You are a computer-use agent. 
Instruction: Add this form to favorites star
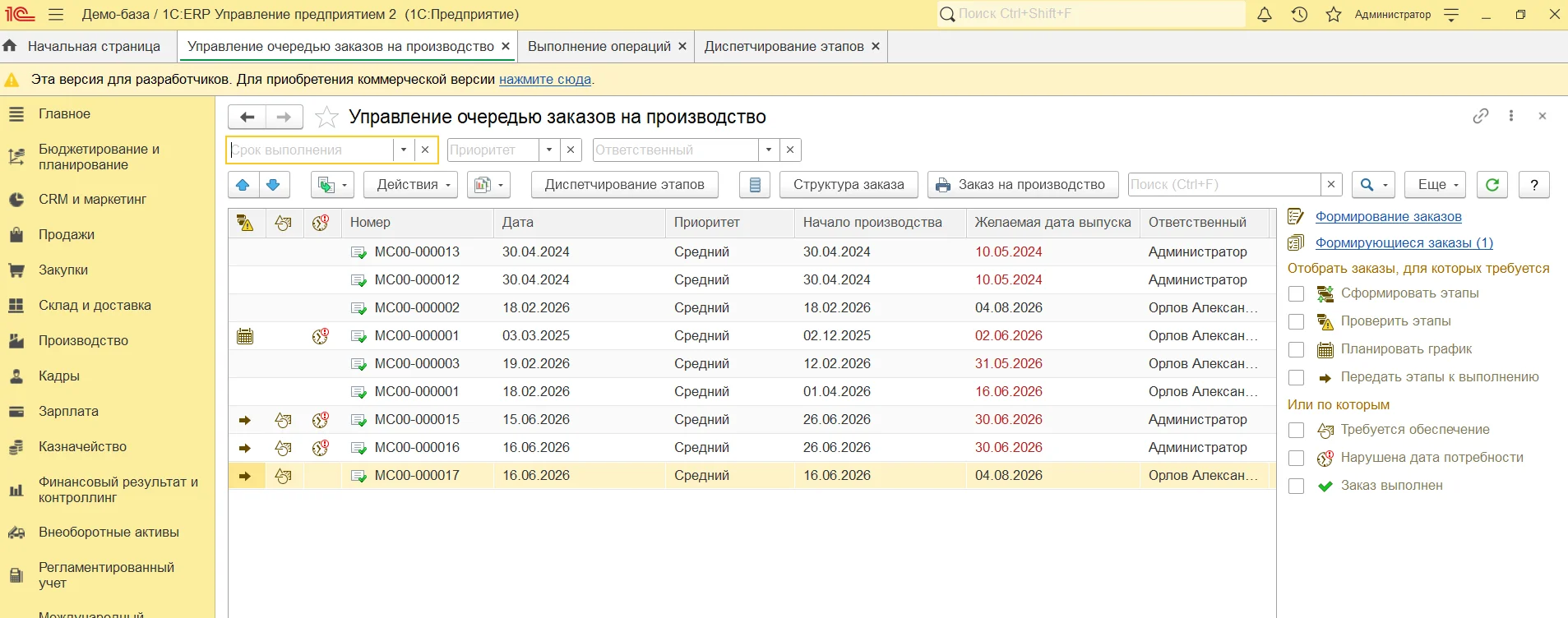pos(326,117)
